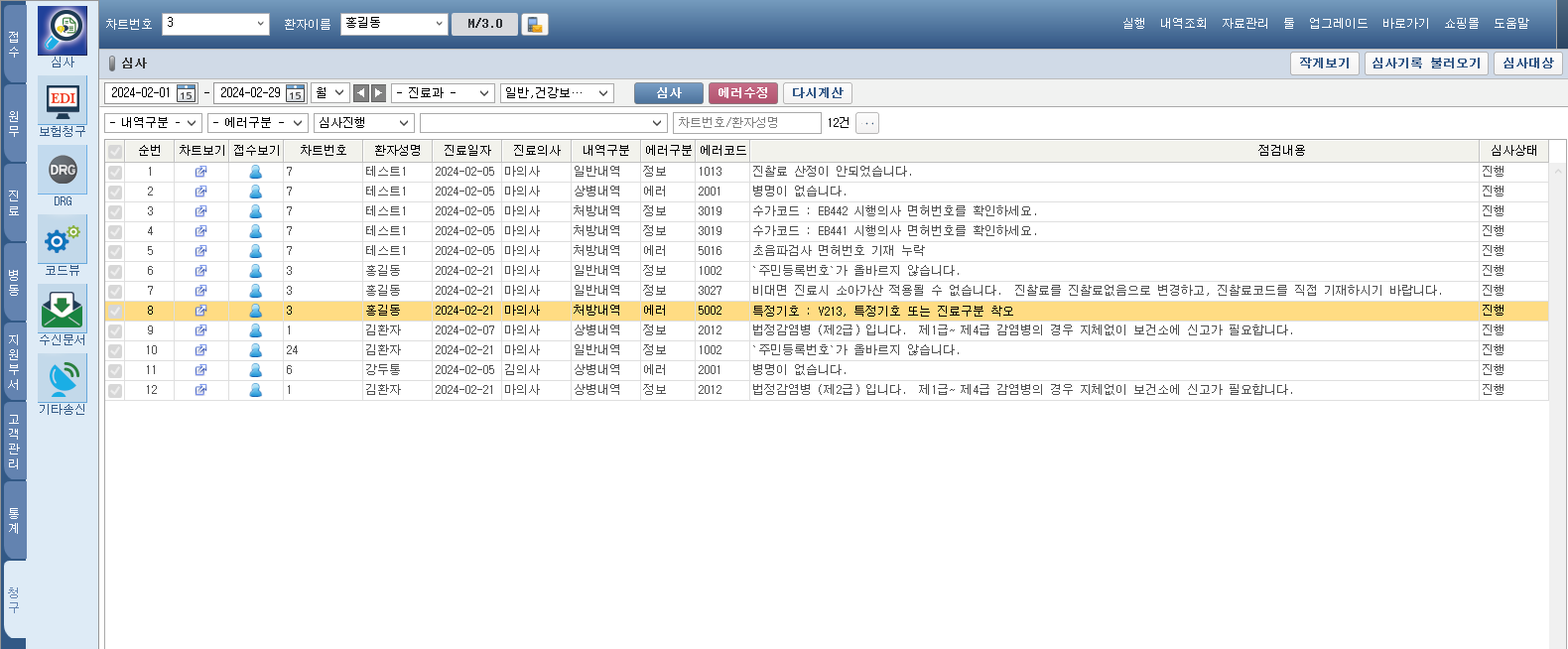This screenshot has height=649, width=1568.
Task: Check the checkbox for row 5
Action: (115, 251)
